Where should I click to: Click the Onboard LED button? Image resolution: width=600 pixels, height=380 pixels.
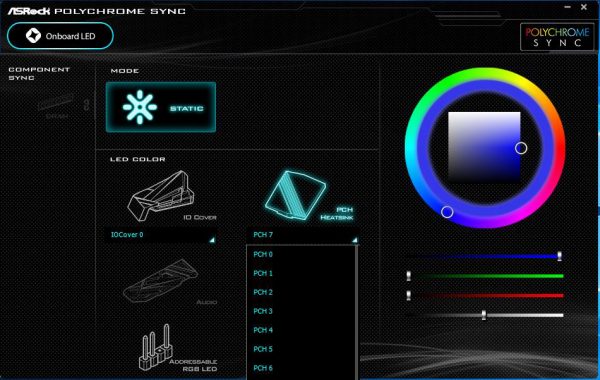click(x=60, y=36)
